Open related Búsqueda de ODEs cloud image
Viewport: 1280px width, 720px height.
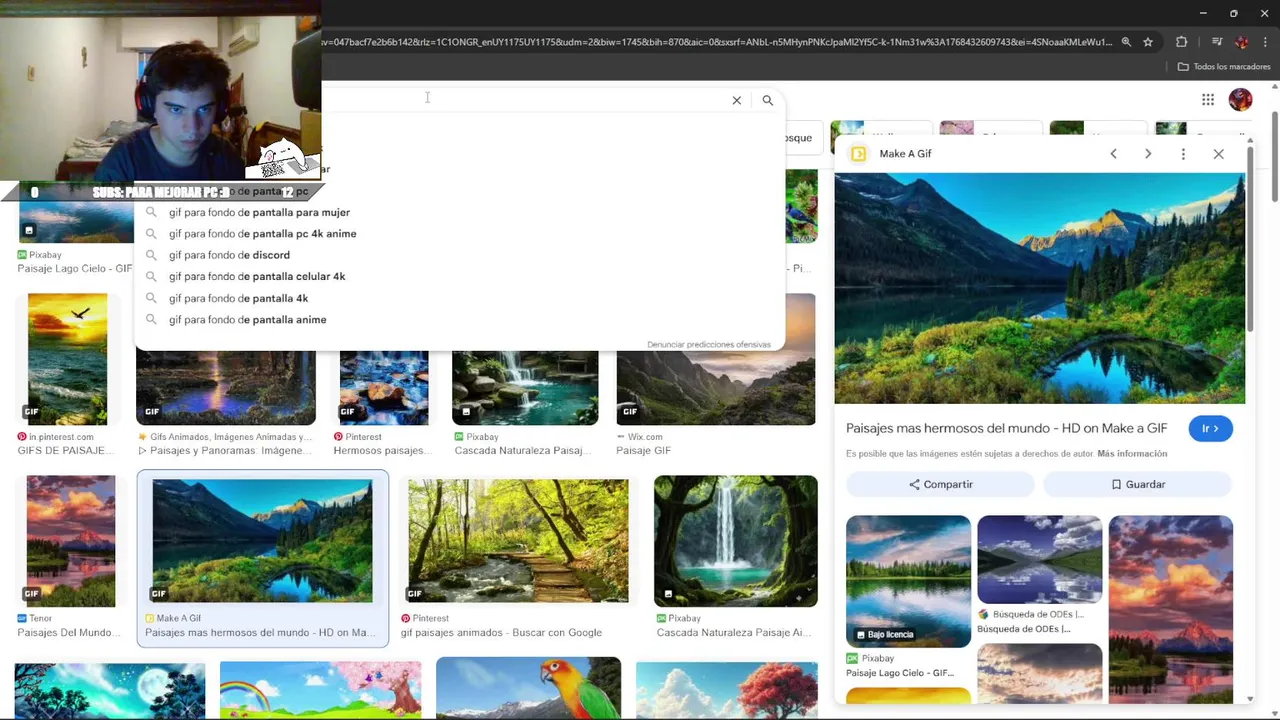1040,560
